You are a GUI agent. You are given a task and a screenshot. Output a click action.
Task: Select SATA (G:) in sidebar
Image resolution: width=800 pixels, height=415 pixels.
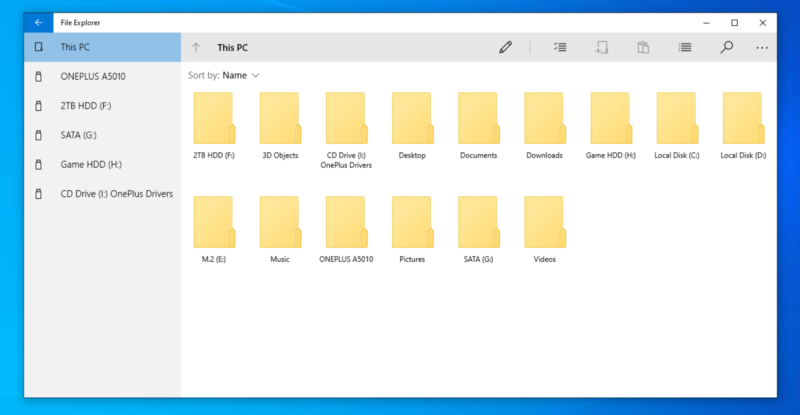tap(103, 135)
